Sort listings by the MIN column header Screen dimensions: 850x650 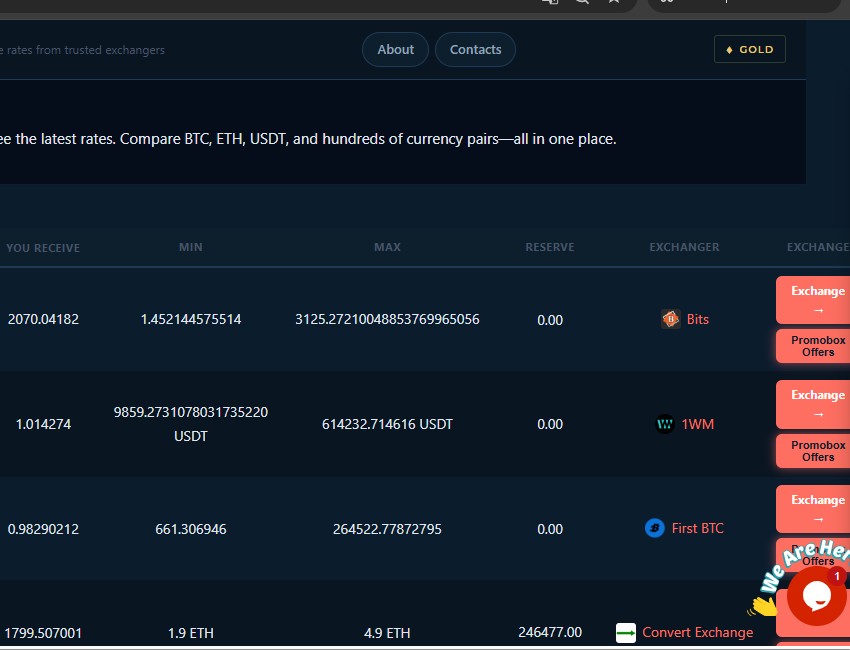[190, 247]
